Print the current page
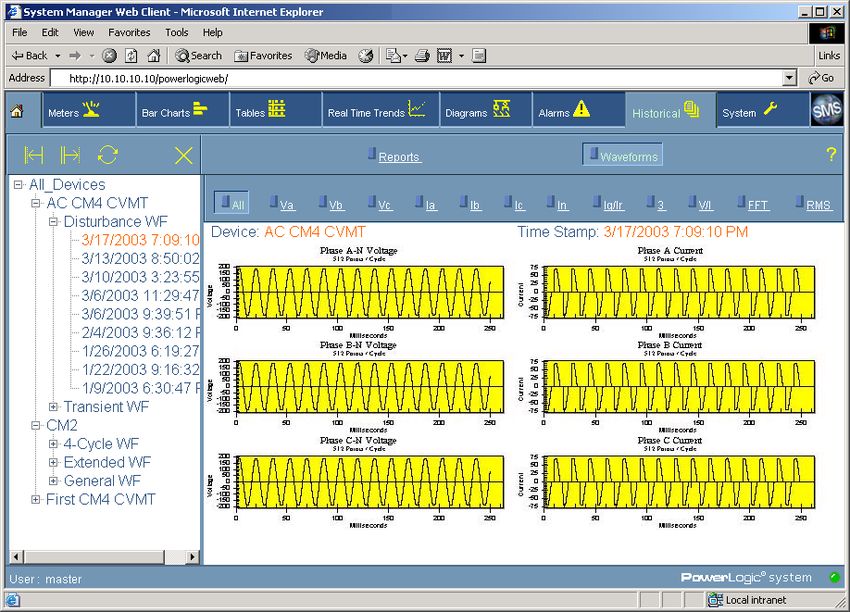 click(422, 55)
